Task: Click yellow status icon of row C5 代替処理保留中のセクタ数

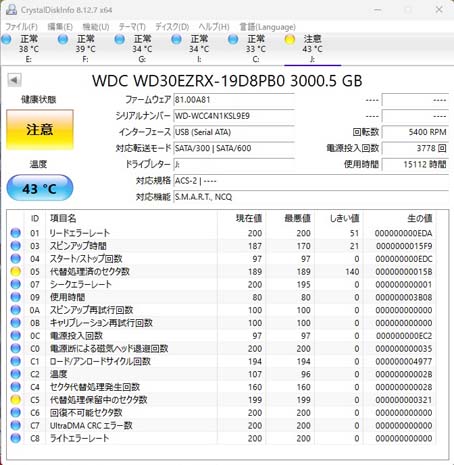Action: point(16,400)
